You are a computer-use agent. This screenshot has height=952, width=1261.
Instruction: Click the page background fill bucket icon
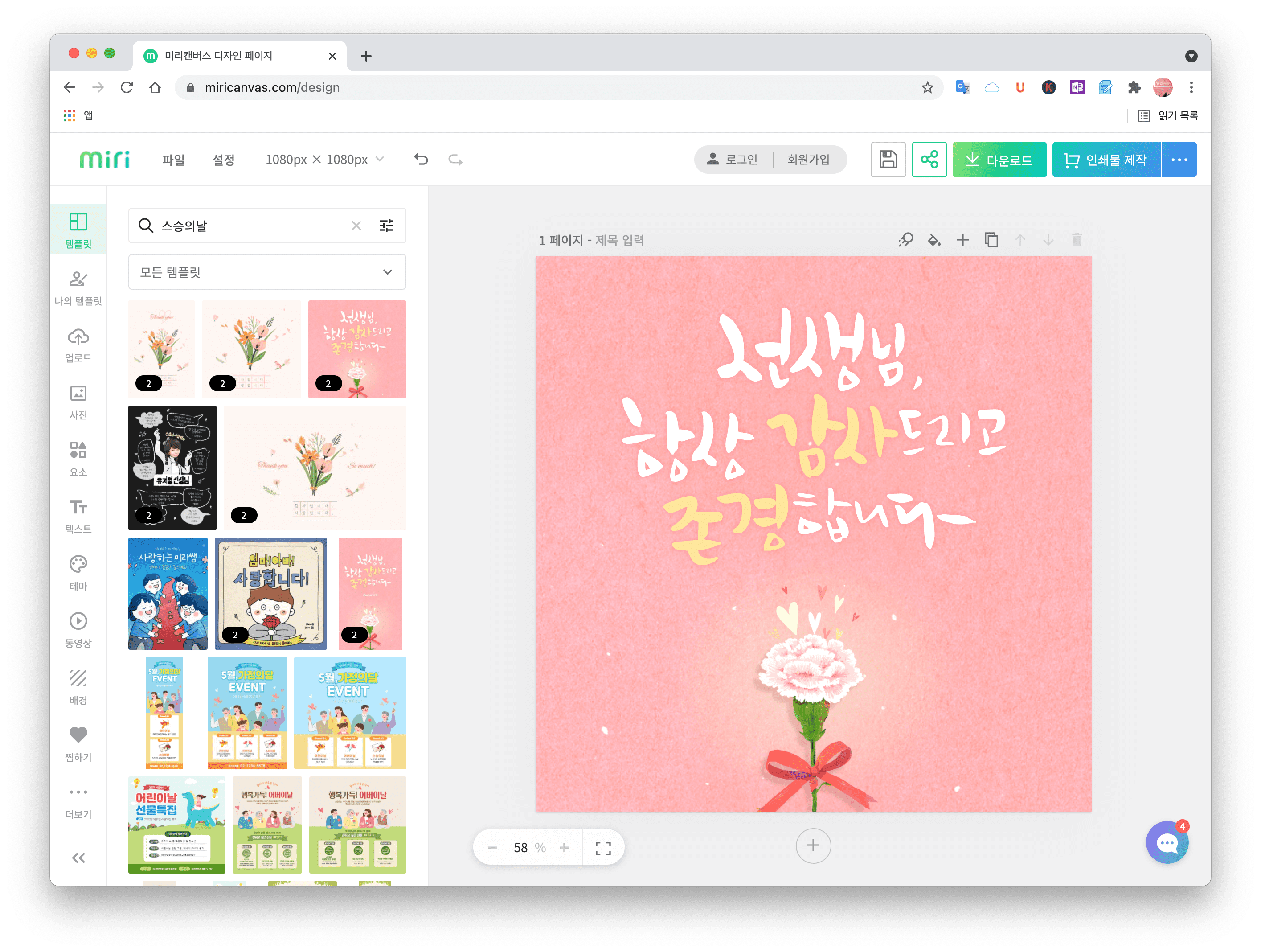(x=934, y=240)
